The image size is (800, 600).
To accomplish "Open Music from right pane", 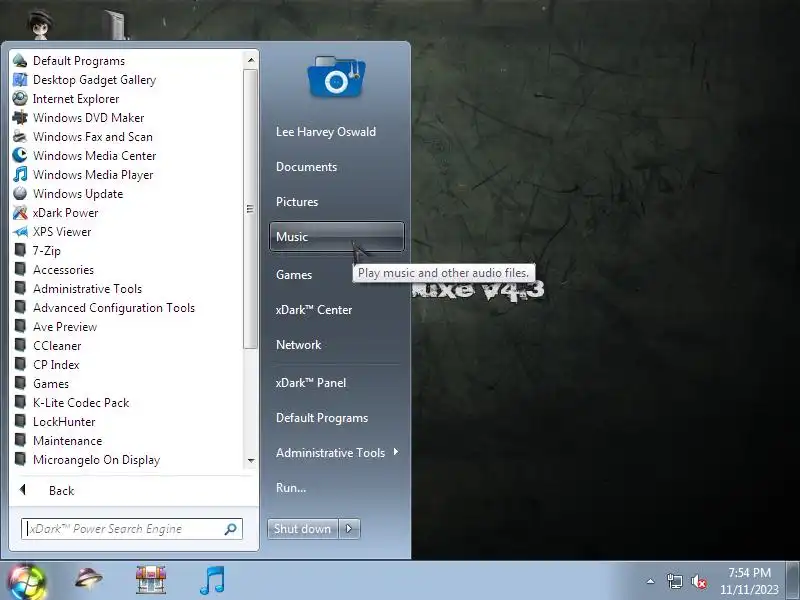I will pos(337,237).
